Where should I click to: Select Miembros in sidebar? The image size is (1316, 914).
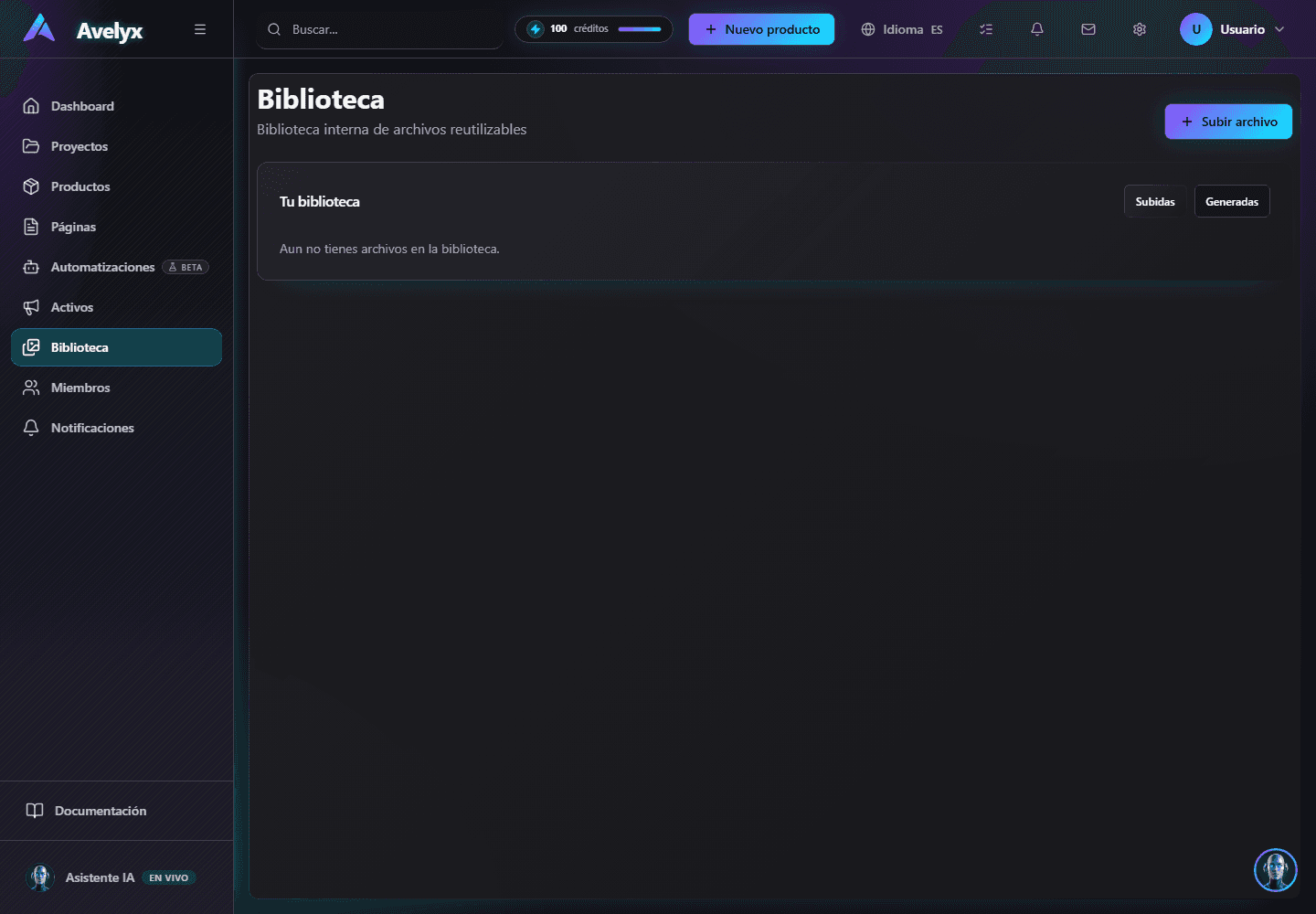116,388
